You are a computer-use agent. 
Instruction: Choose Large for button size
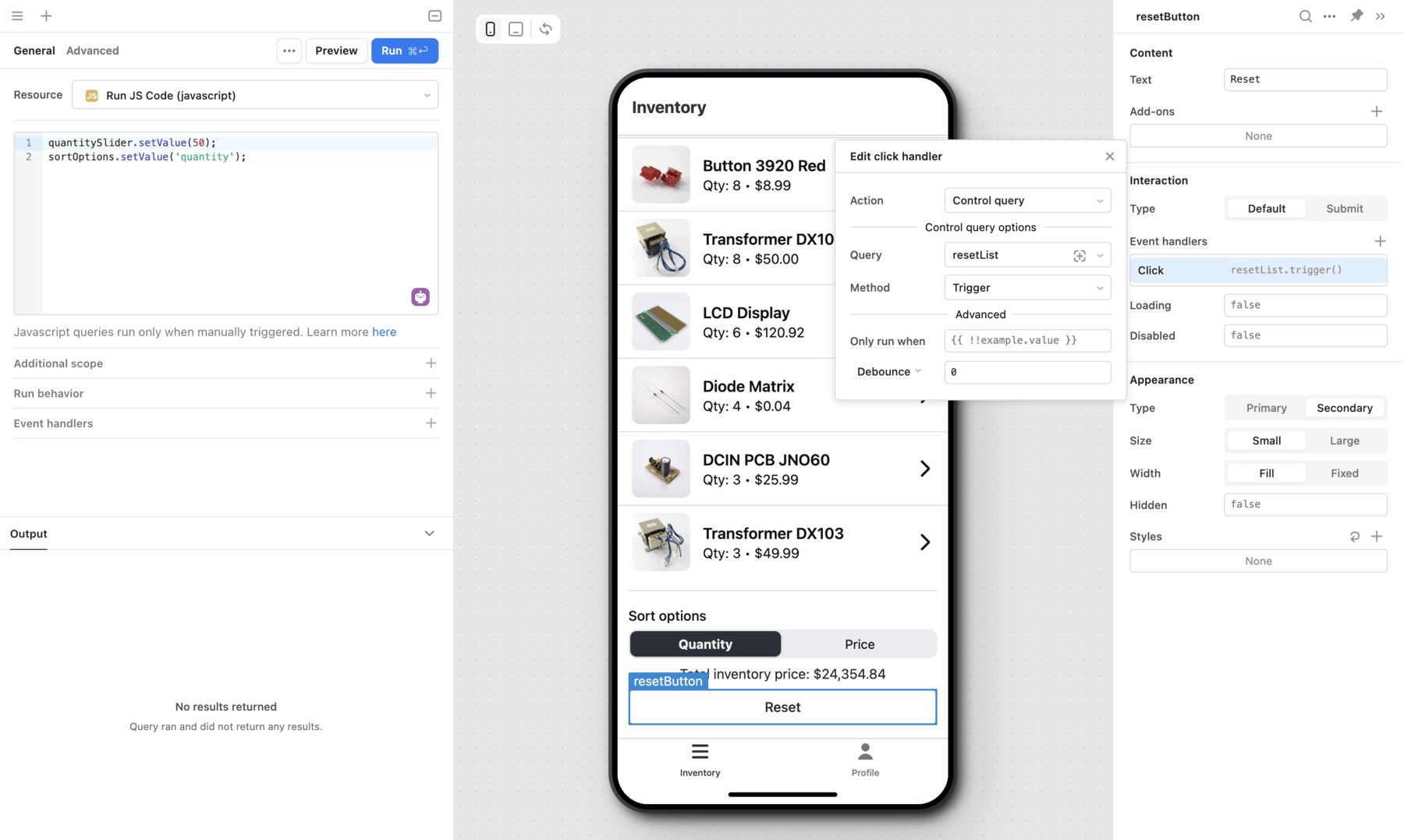tap(1344, 441)
